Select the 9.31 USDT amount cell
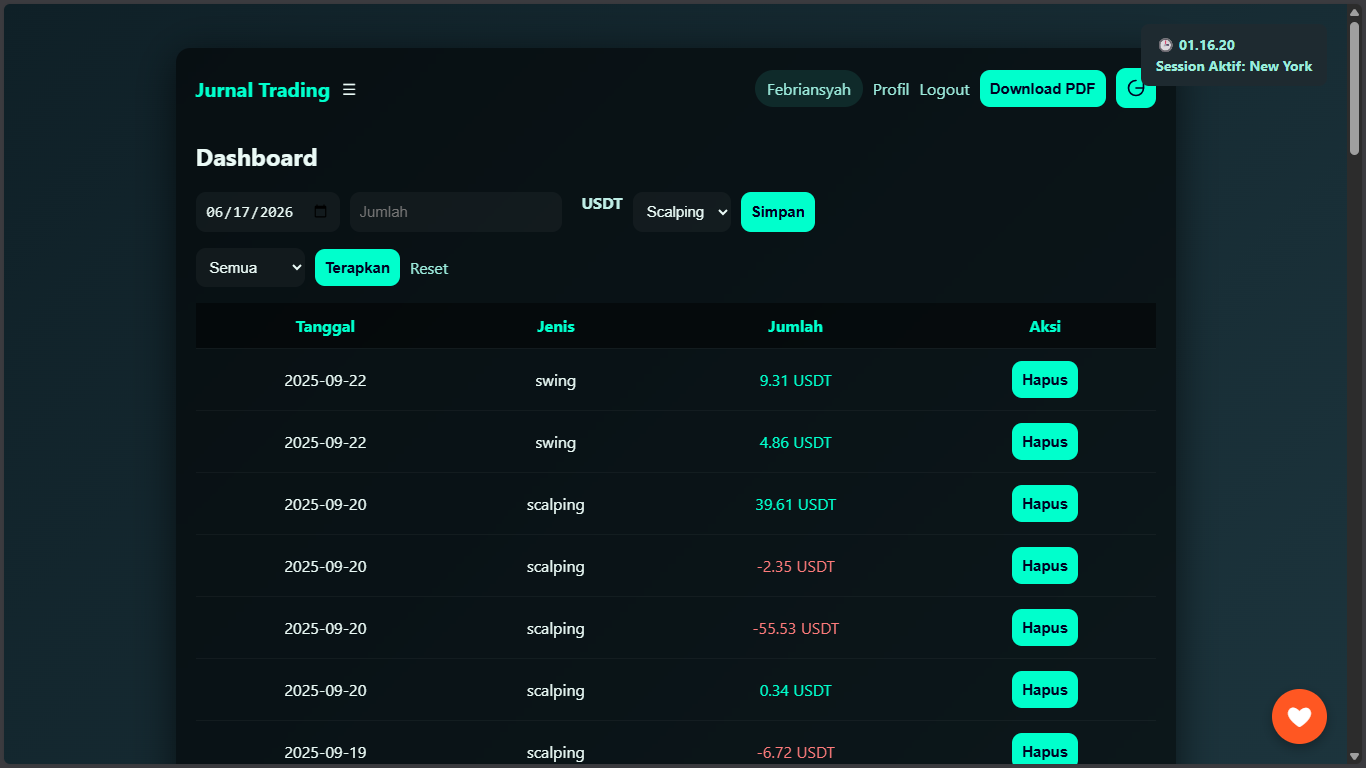Screen dimensions: 1366x768 click(795, 380)
